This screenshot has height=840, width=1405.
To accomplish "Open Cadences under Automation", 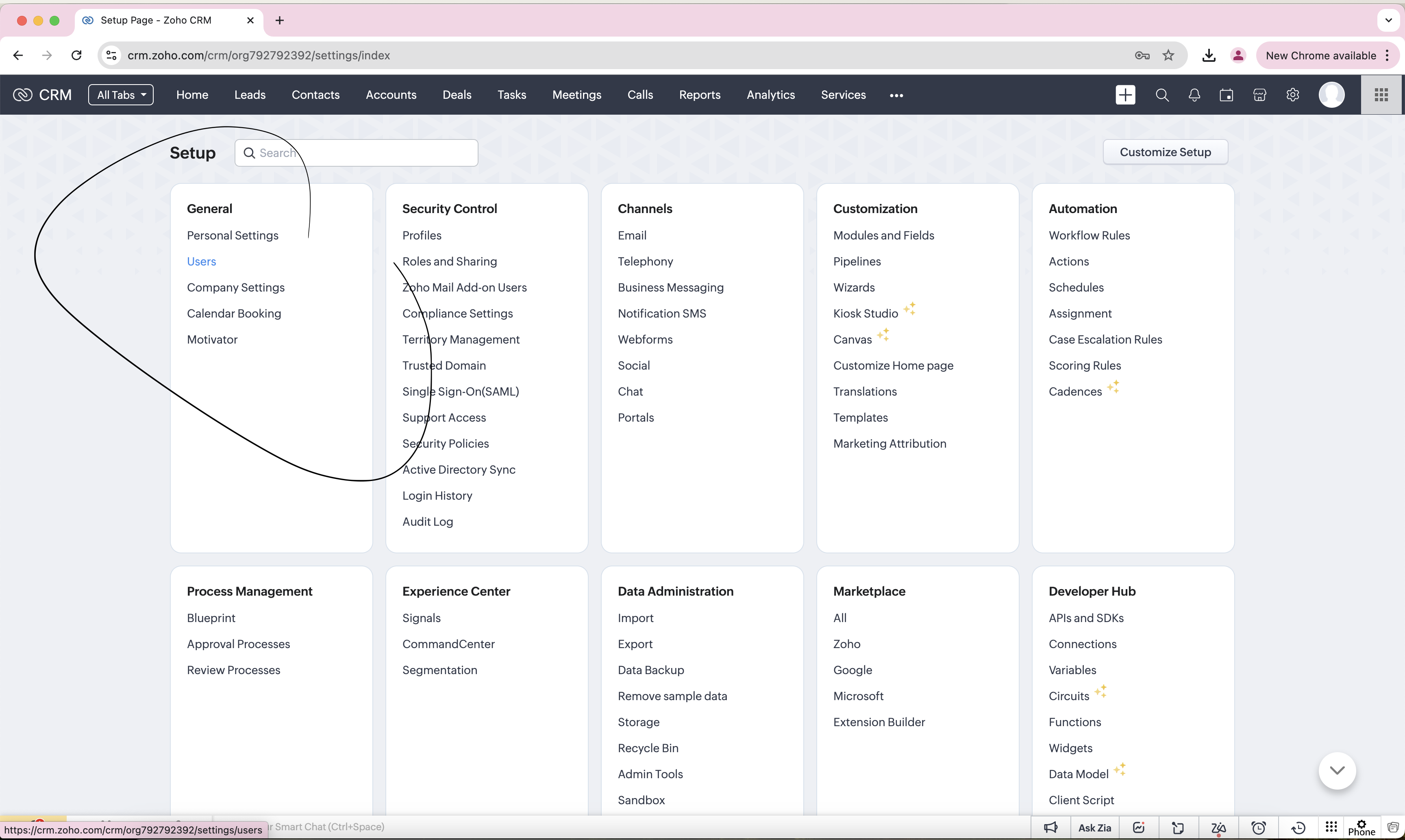I will (1074, 391).
